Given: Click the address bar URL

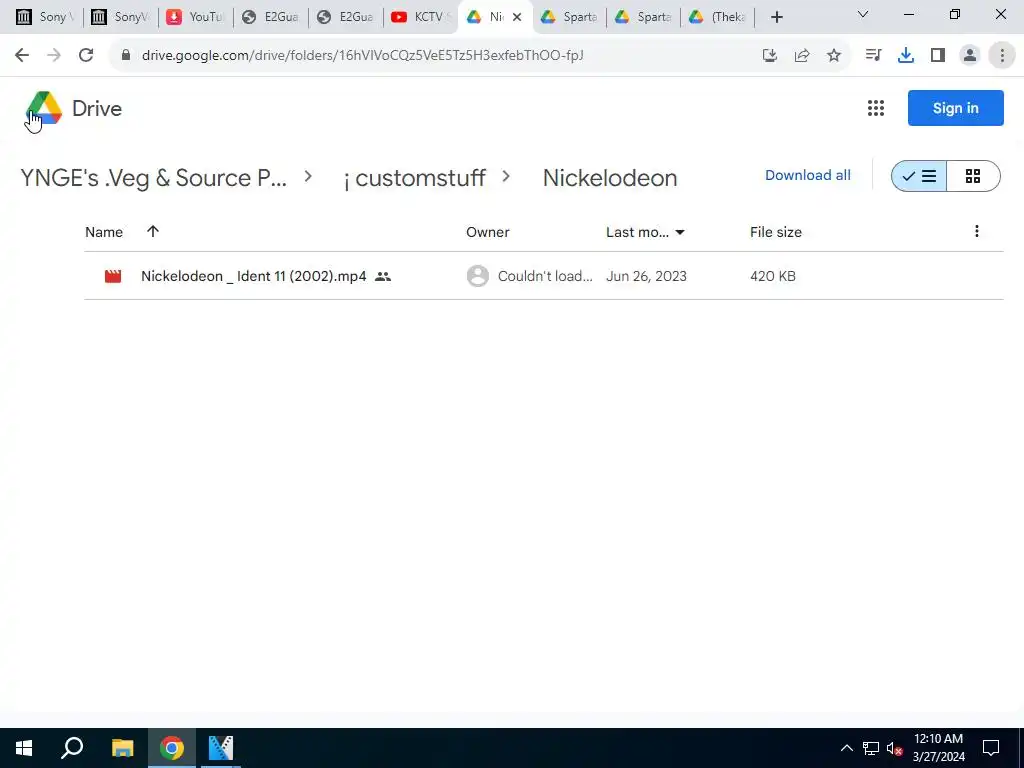Looking at the screenshot, I should coord(362,56).
